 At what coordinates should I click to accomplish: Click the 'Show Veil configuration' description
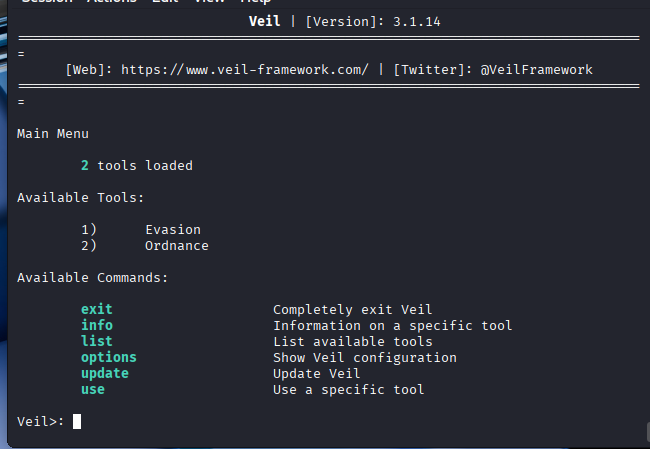[364, 358]
